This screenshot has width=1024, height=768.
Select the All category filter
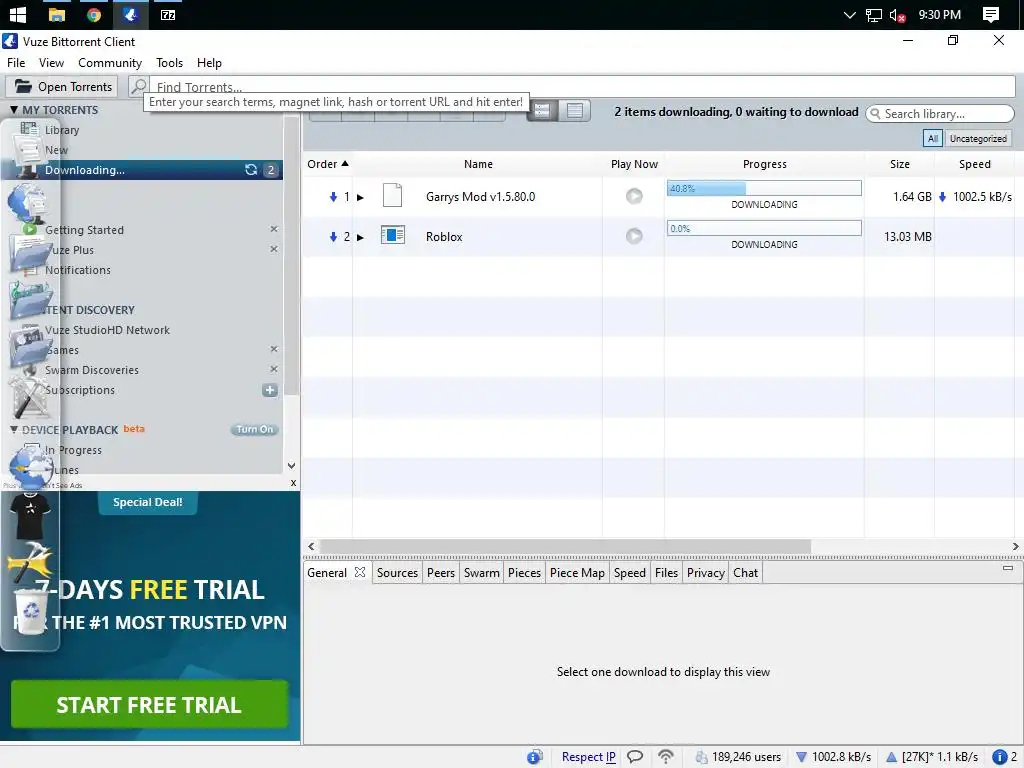[x=933, y=138]
